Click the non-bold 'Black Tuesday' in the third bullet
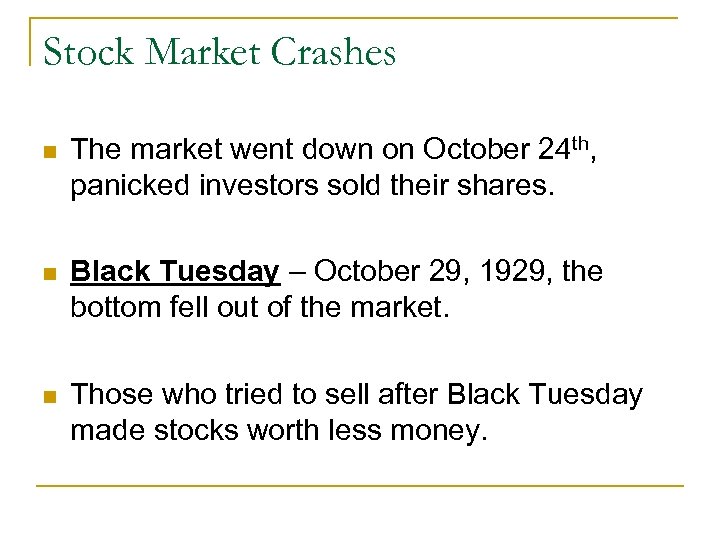Screen dimensions: 720x540 [x=545, y=394]
